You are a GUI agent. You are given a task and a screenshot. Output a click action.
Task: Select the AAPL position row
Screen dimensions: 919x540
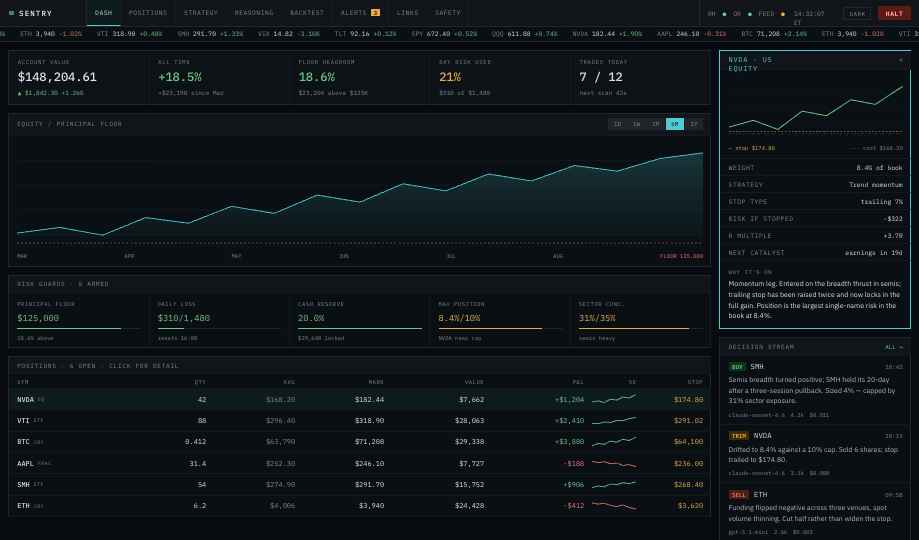[x=360, y=464]
